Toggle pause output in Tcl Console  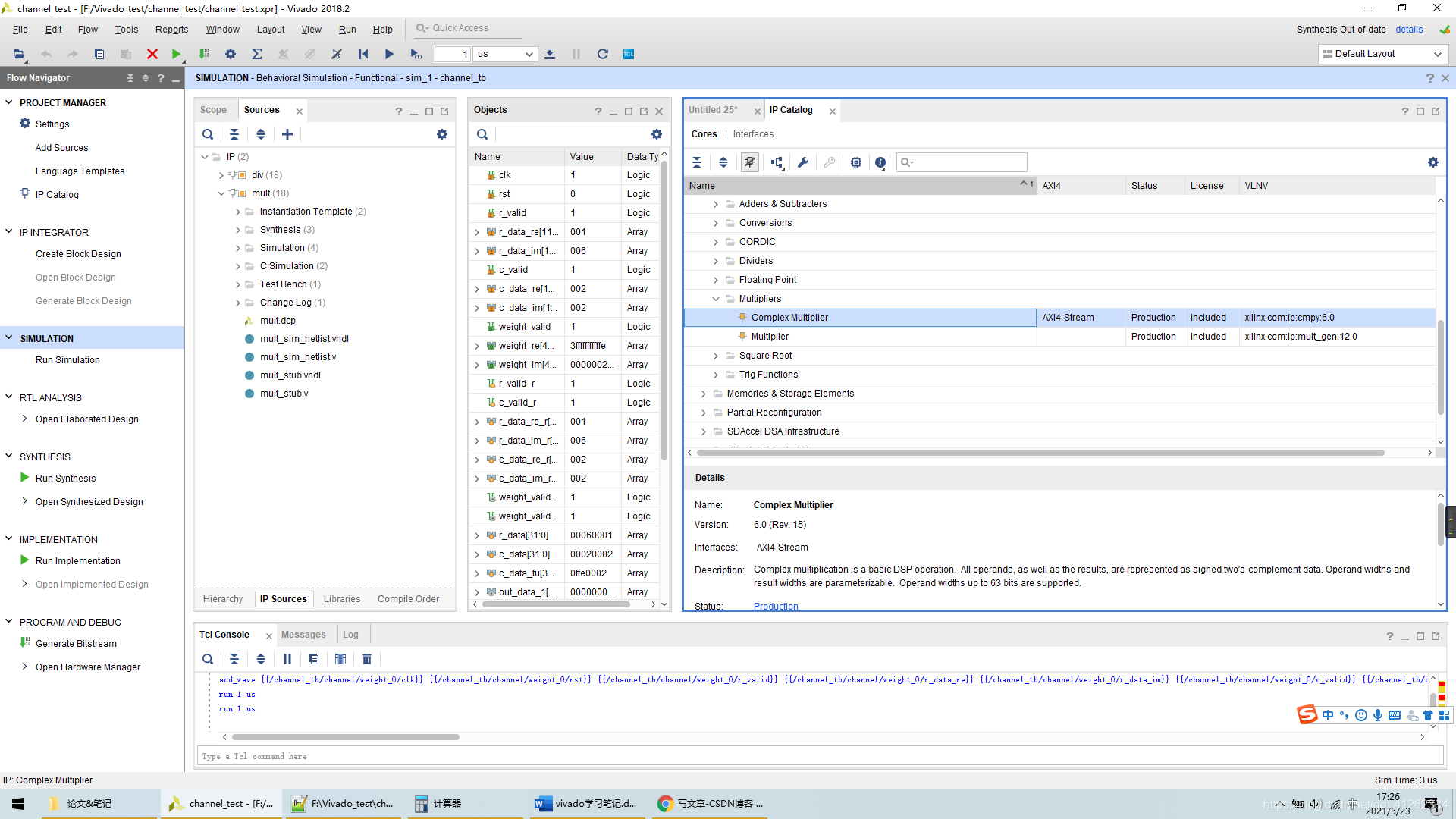point(287,659)
